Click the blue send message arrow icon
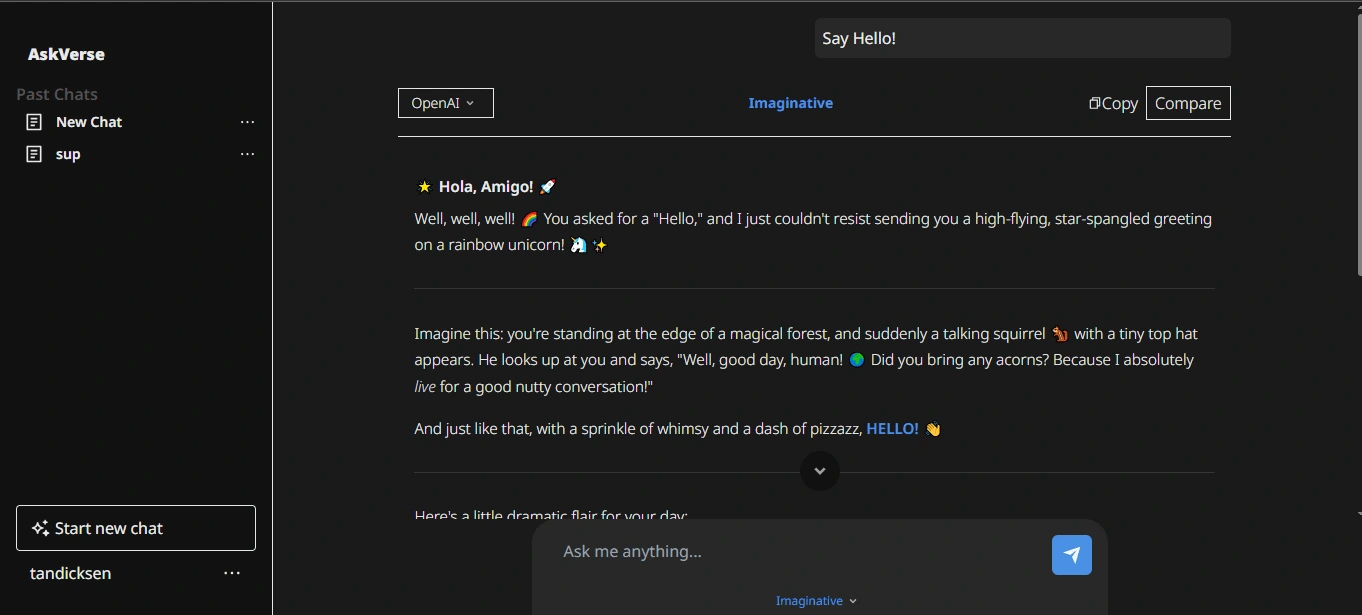The image size is (1362, 615). click(1071, 555)
